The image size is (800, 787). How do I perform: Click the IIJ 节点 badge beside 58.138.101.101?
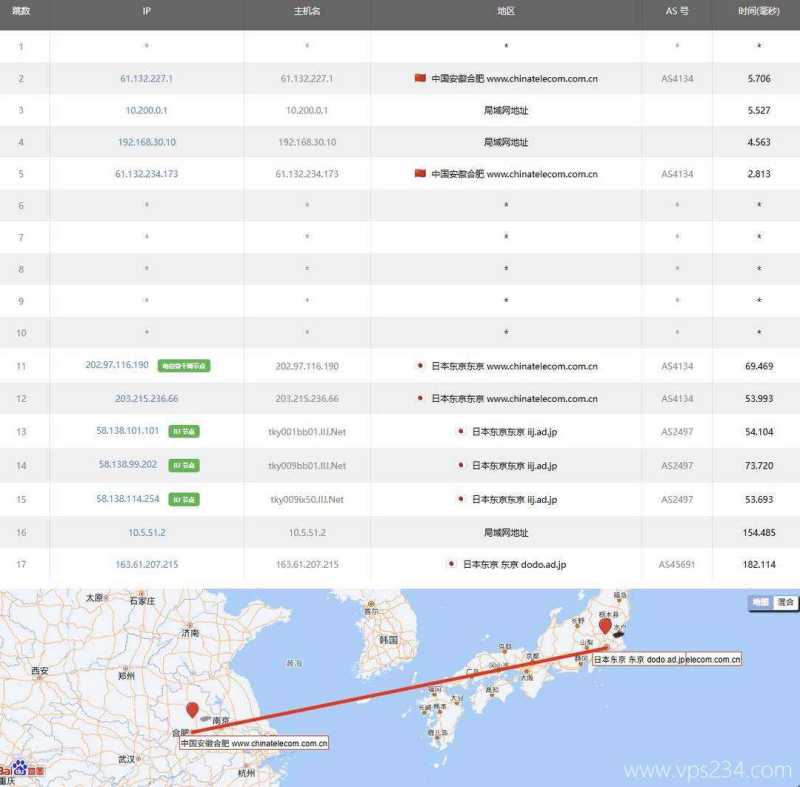point(183,432)
